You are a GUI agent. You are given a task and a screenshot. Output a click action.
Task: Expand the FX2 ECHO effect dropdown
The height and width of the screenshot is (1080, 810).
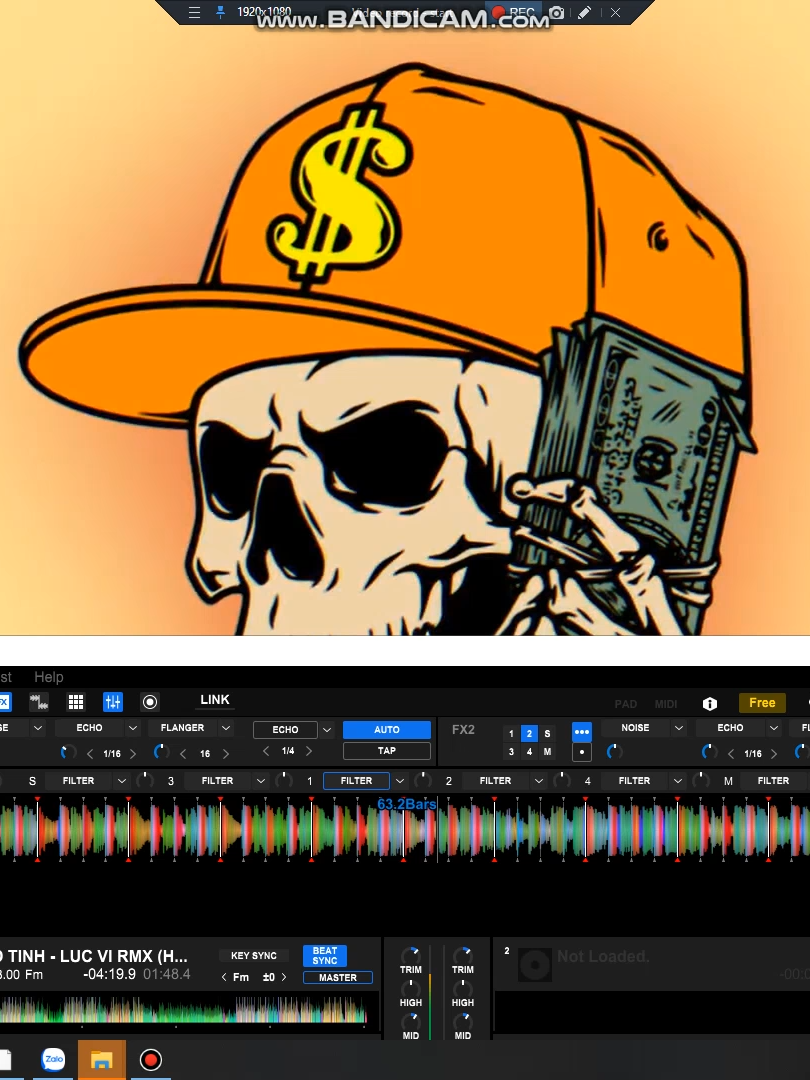click(773, 728)
